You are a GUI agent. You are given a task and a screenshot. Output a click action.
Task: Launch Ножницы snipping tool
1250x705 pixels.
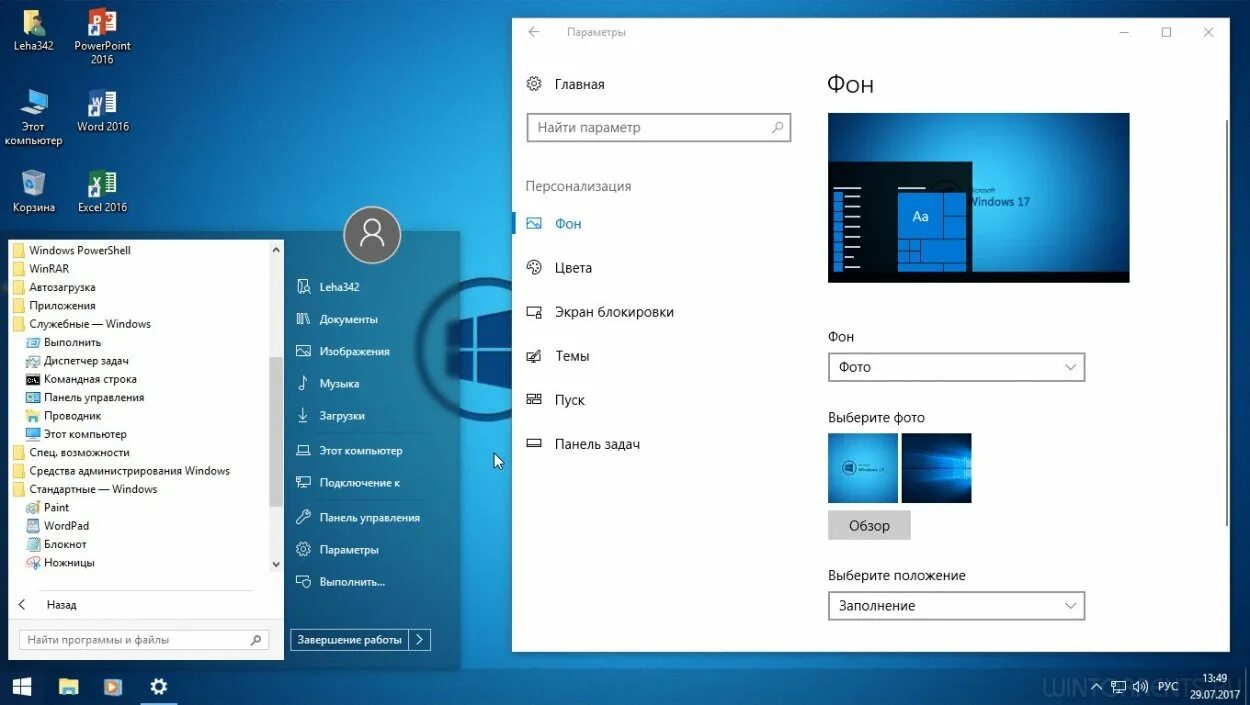69,562
